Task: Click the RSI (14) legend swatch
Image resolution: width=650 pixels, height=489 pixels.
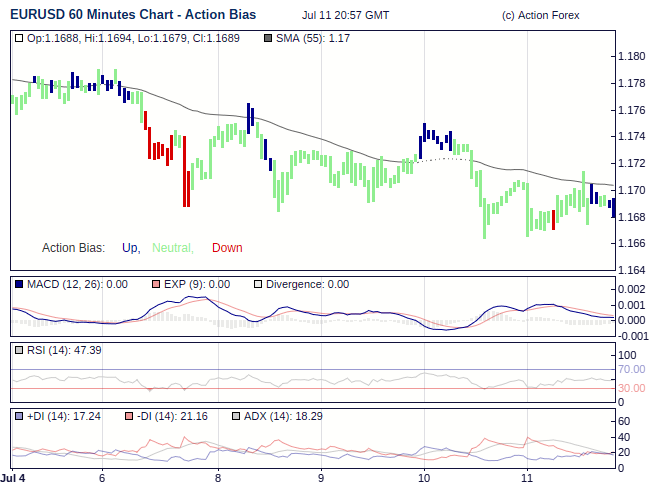Action: click(19, 350)
